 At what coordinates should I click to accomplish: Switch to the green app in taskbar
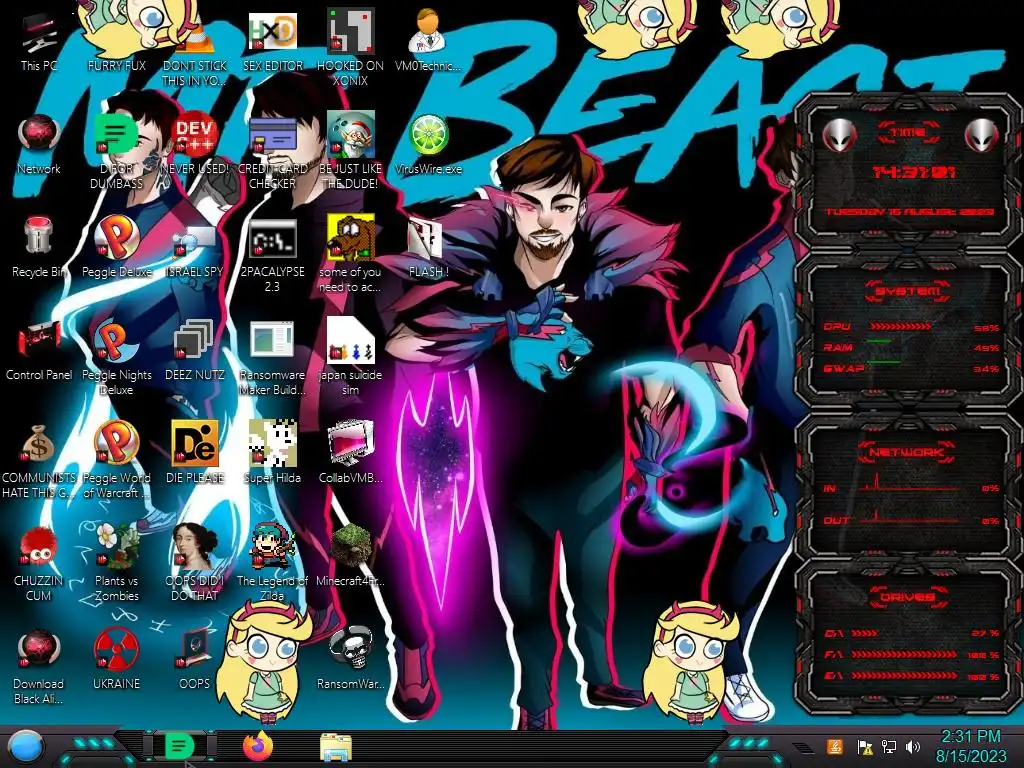pyautogui.click(x=180, y=746)
